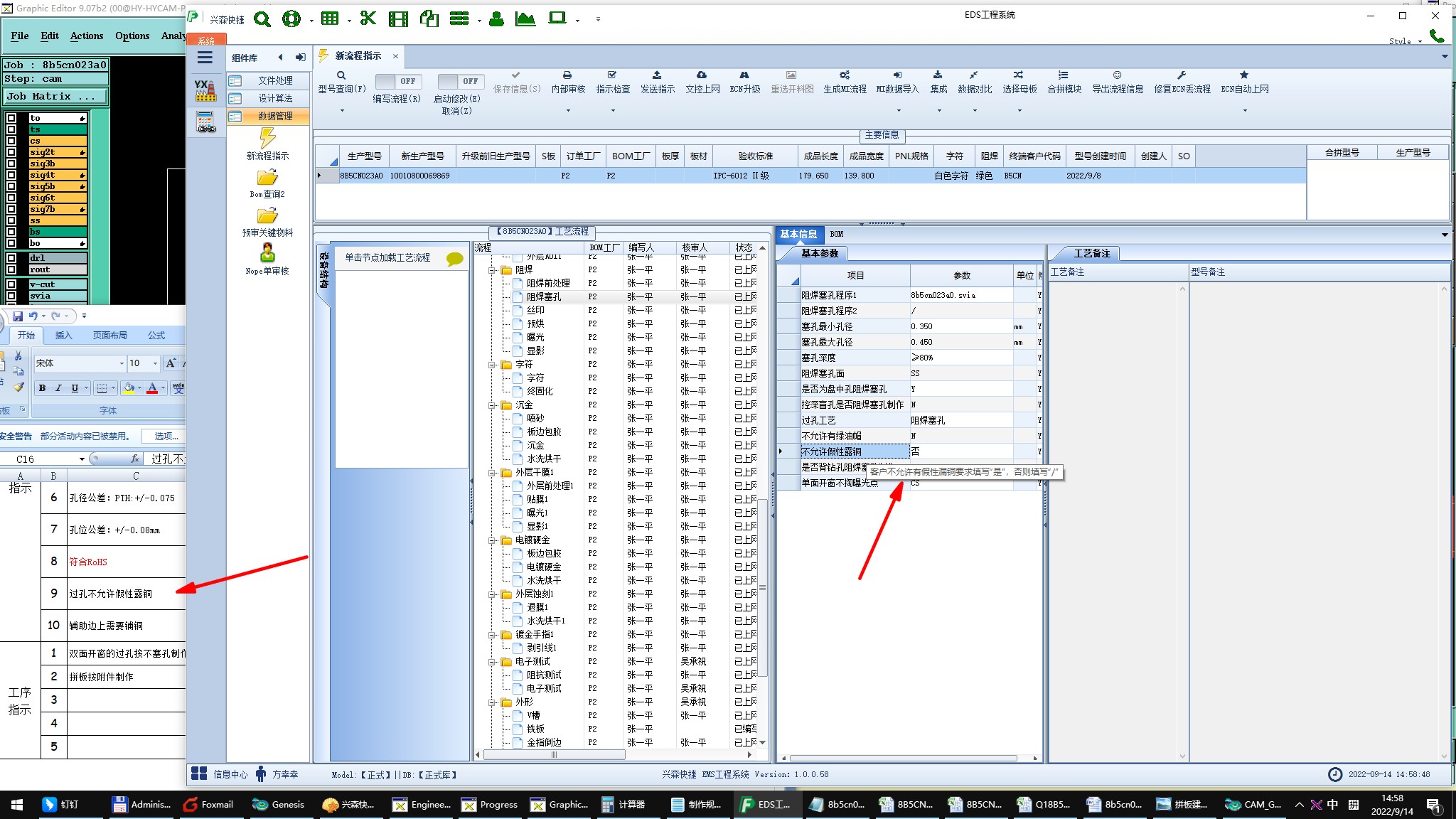Image resolution: width=1456 pixels, height=819 pixels.
Task: Expand the 指示检查 dropdown arrow
Action: (x=613, y=110)
